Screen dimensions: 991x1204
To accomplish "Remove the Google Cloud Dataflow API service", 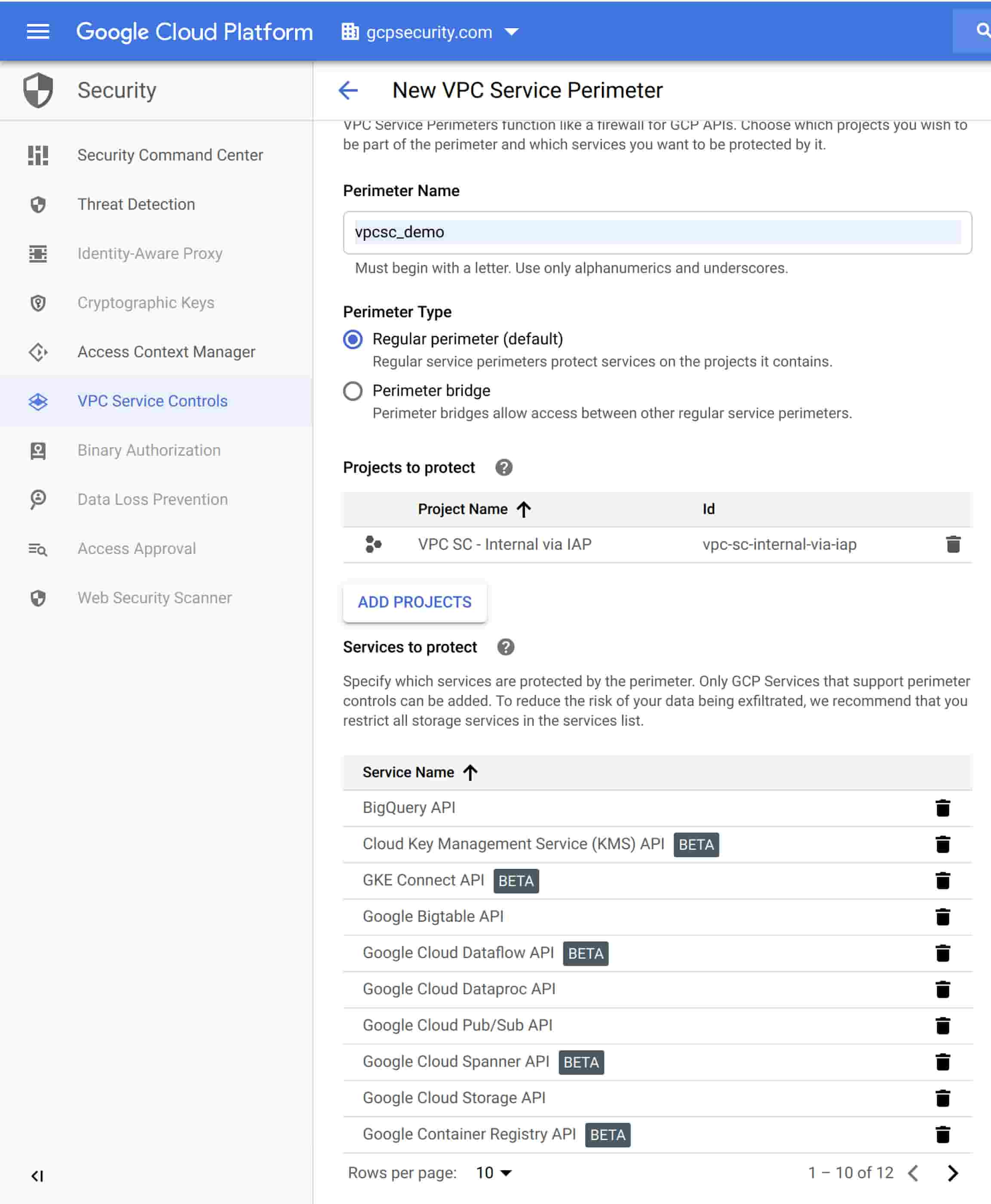I will pos(942,953).
